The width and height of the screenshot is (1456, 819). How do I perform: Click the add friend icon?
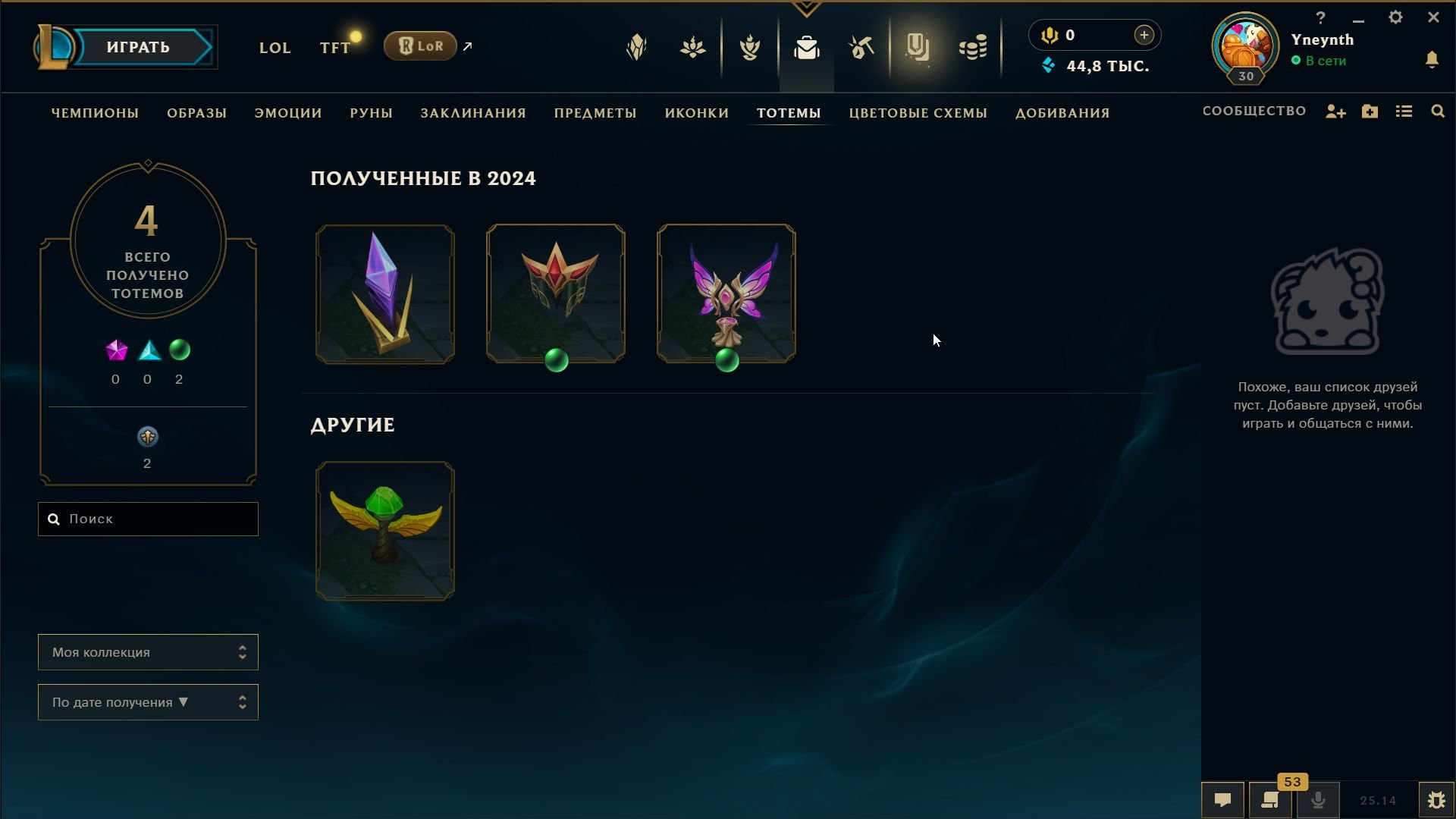(1335, 111)
